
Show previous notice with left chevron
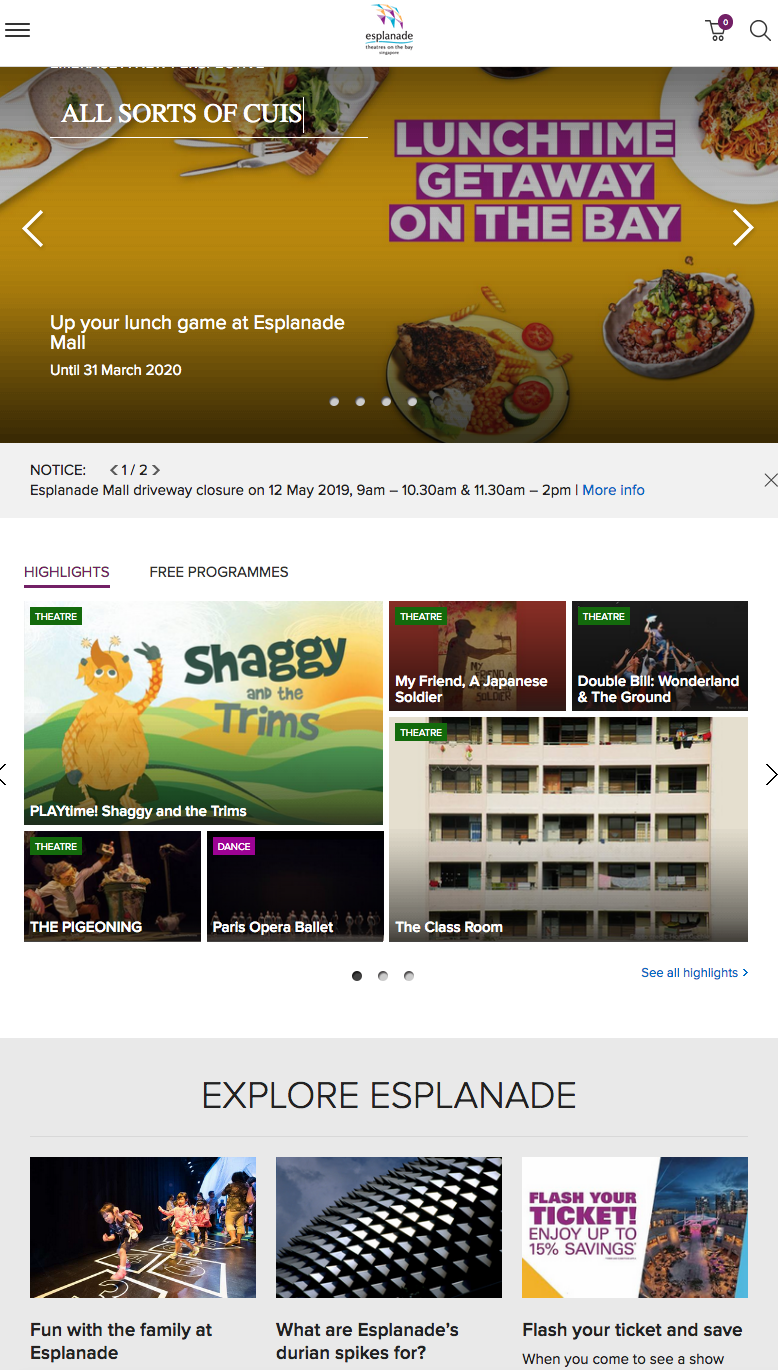pos(114,470)
